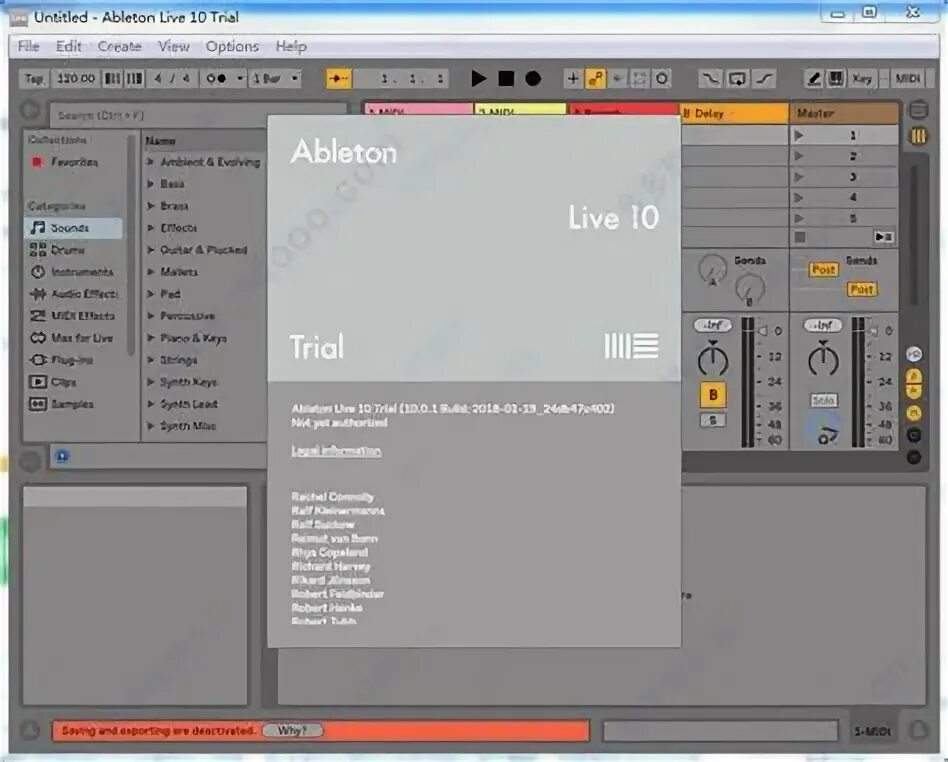Click the Master Solo cue button
The width and height of the screenshot is (948, 762).
tap(823, 400)
